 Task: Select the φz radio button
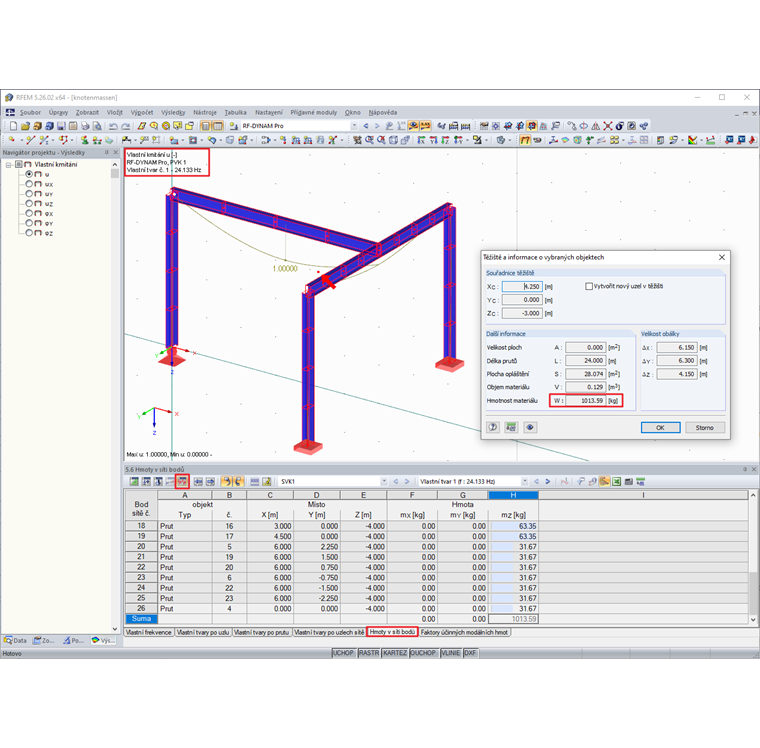tap(29, 233)
